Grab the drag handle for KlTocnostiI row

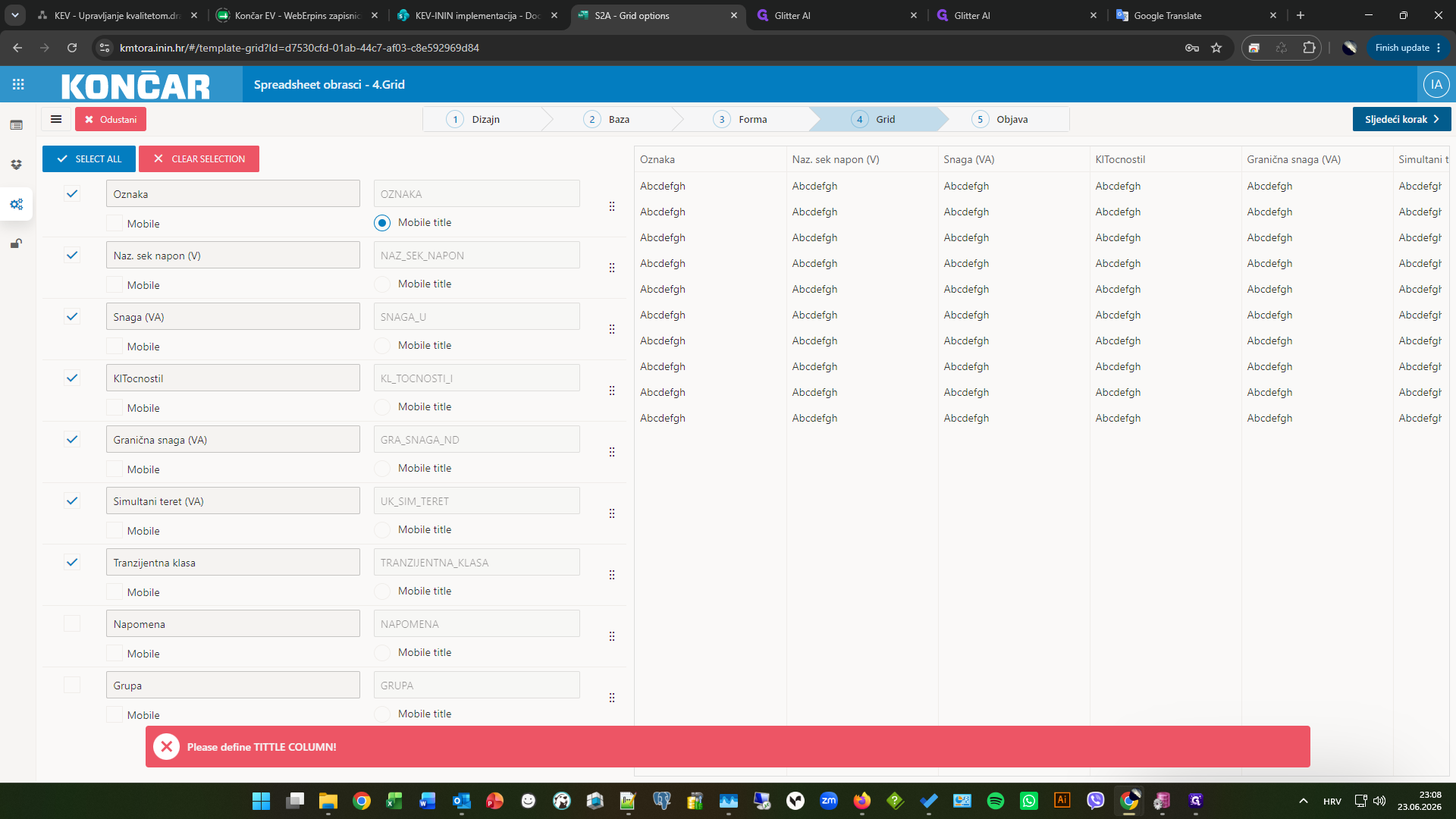tap(612, 391)
